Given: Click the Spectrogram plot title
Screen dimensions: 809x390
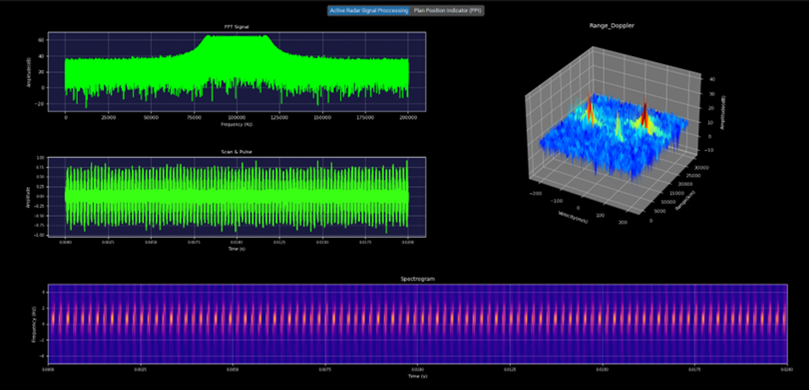Looking at the screenshot, I should [x=417, y=279].
